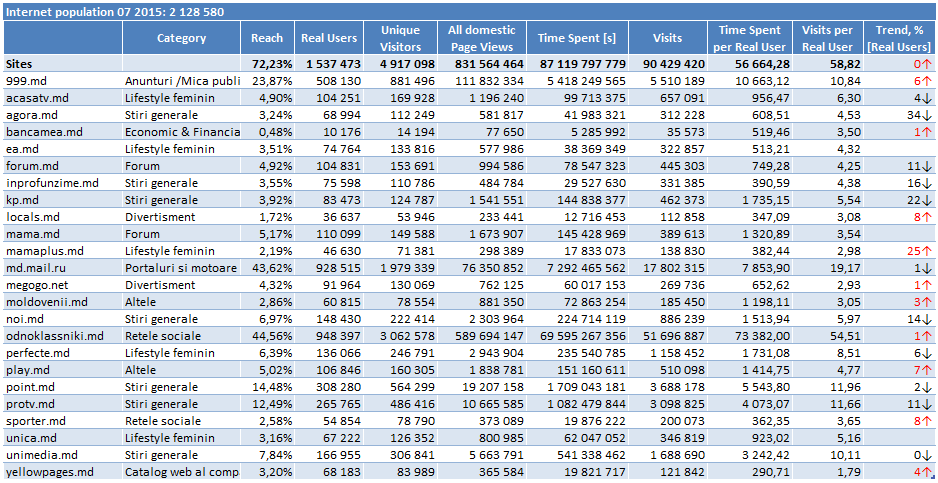Click md.mail.ru reach value 43,62%
938x483 pixels.
click(267, 268)
